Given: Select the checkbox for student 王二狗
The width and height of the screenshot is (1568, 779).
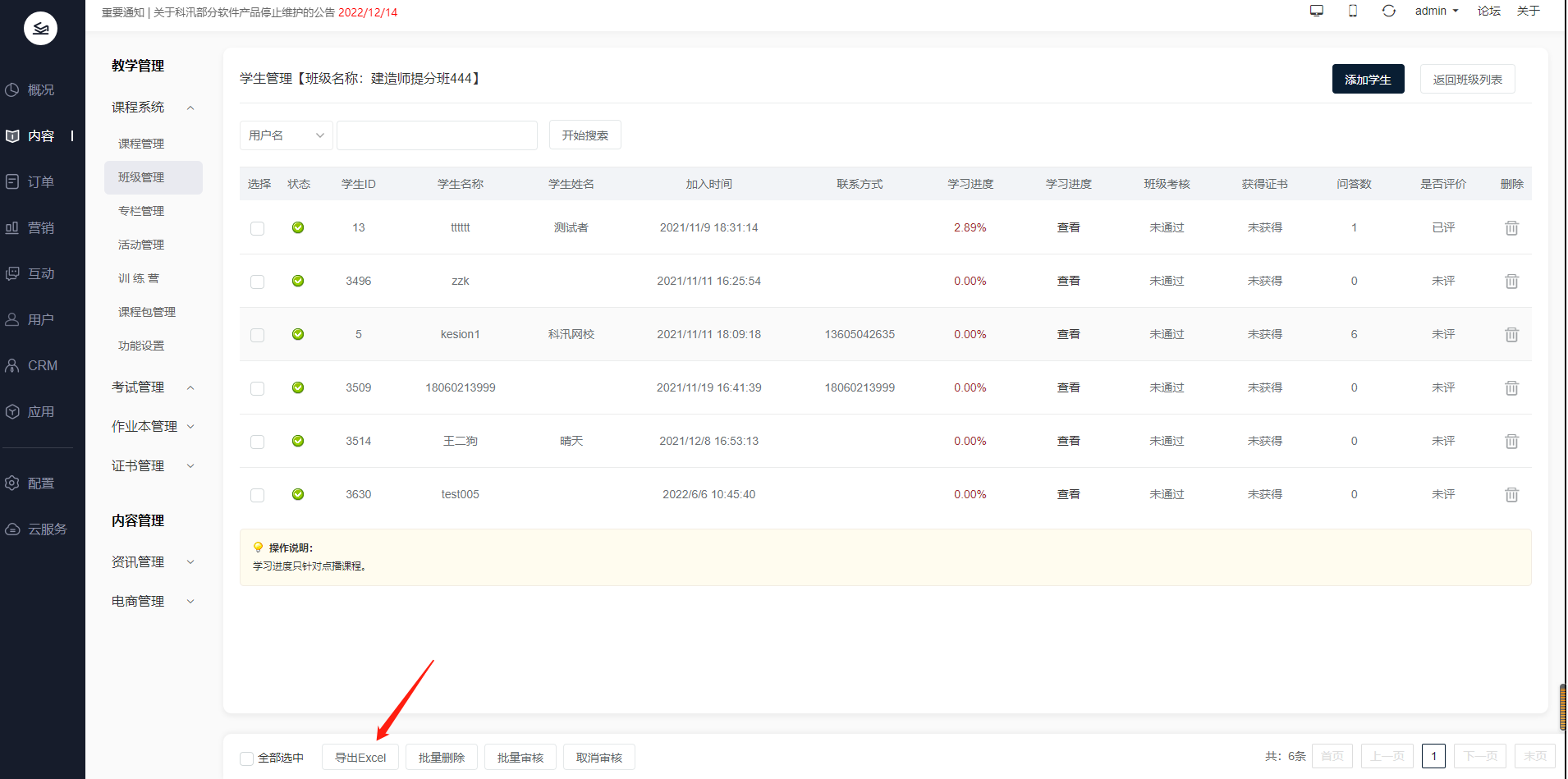Looking at the screenshot, I should tap(258, 442).
